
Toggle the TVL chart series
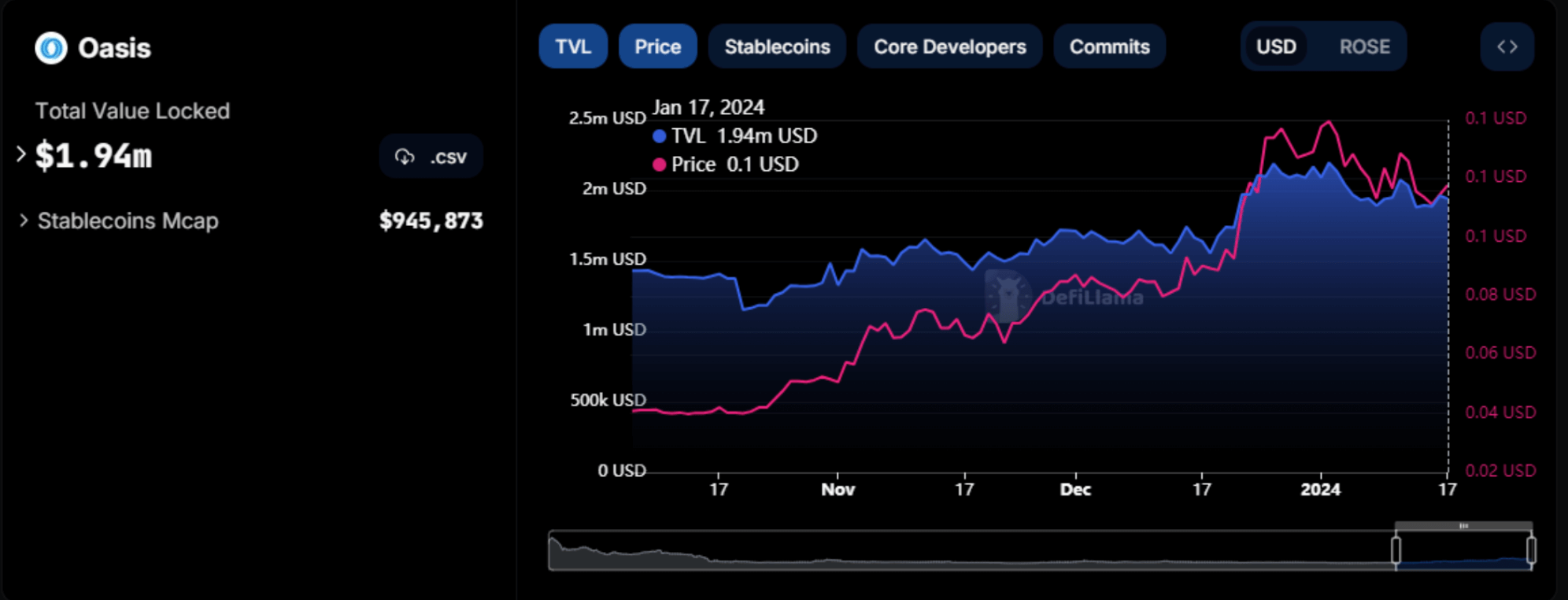tap(572, 46)
